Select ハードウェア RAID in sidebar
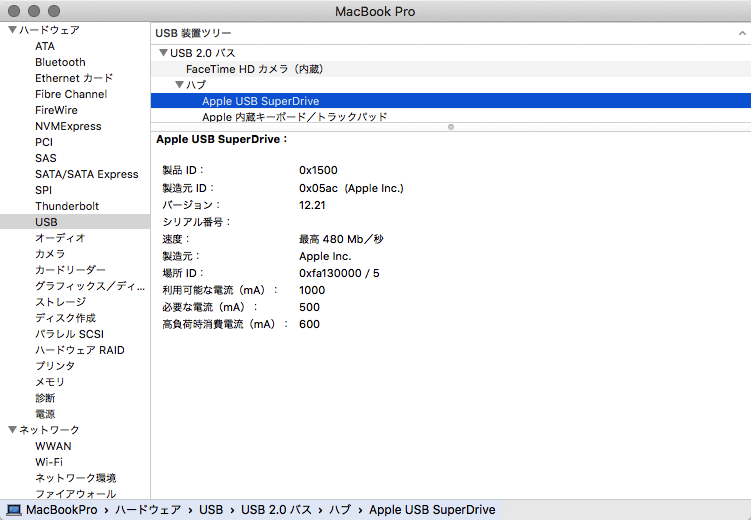Viewport: 751px width, 520px height. click(x=80, y=350)
